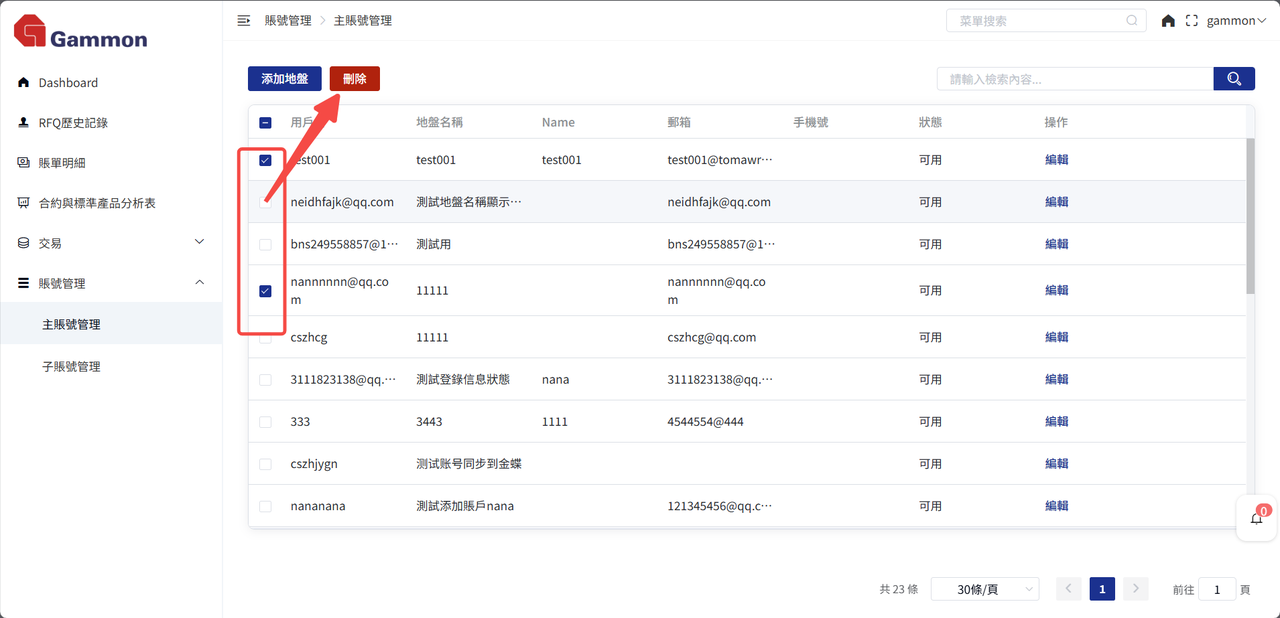Image resolution: width=1280 pixels, height=618 pixels.
Task: Click the blue search magnifier button
Action: (x=1234, y=79)
